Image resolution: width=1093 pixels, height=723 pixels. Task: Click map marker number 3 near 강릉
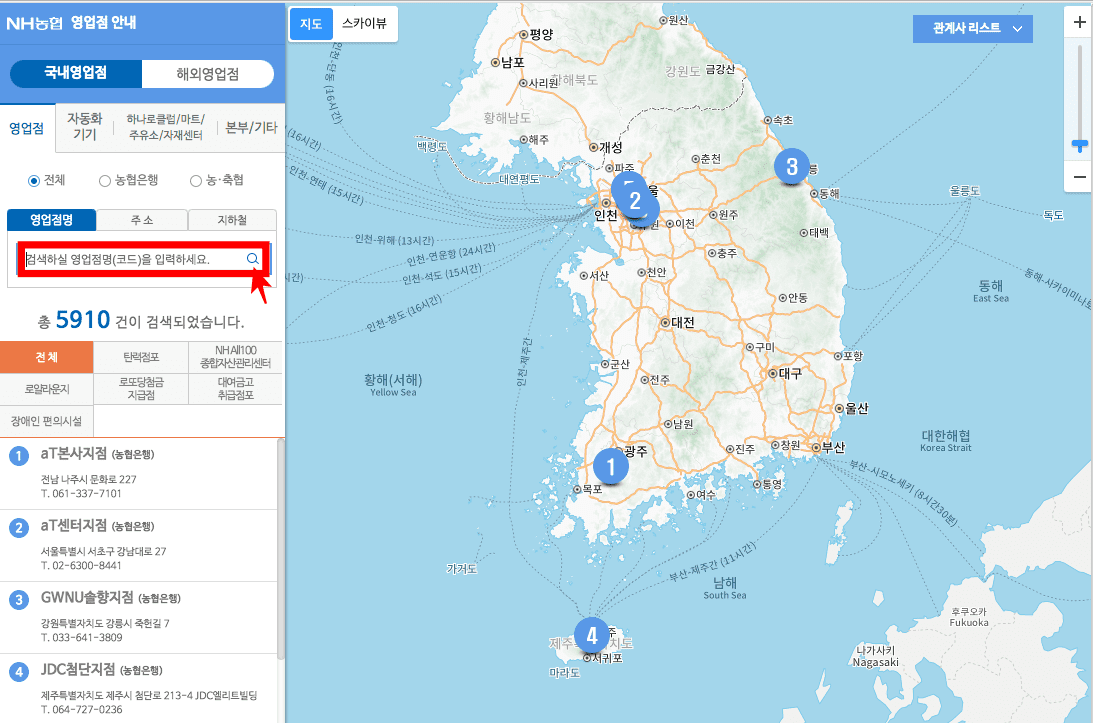coord(792,167)
